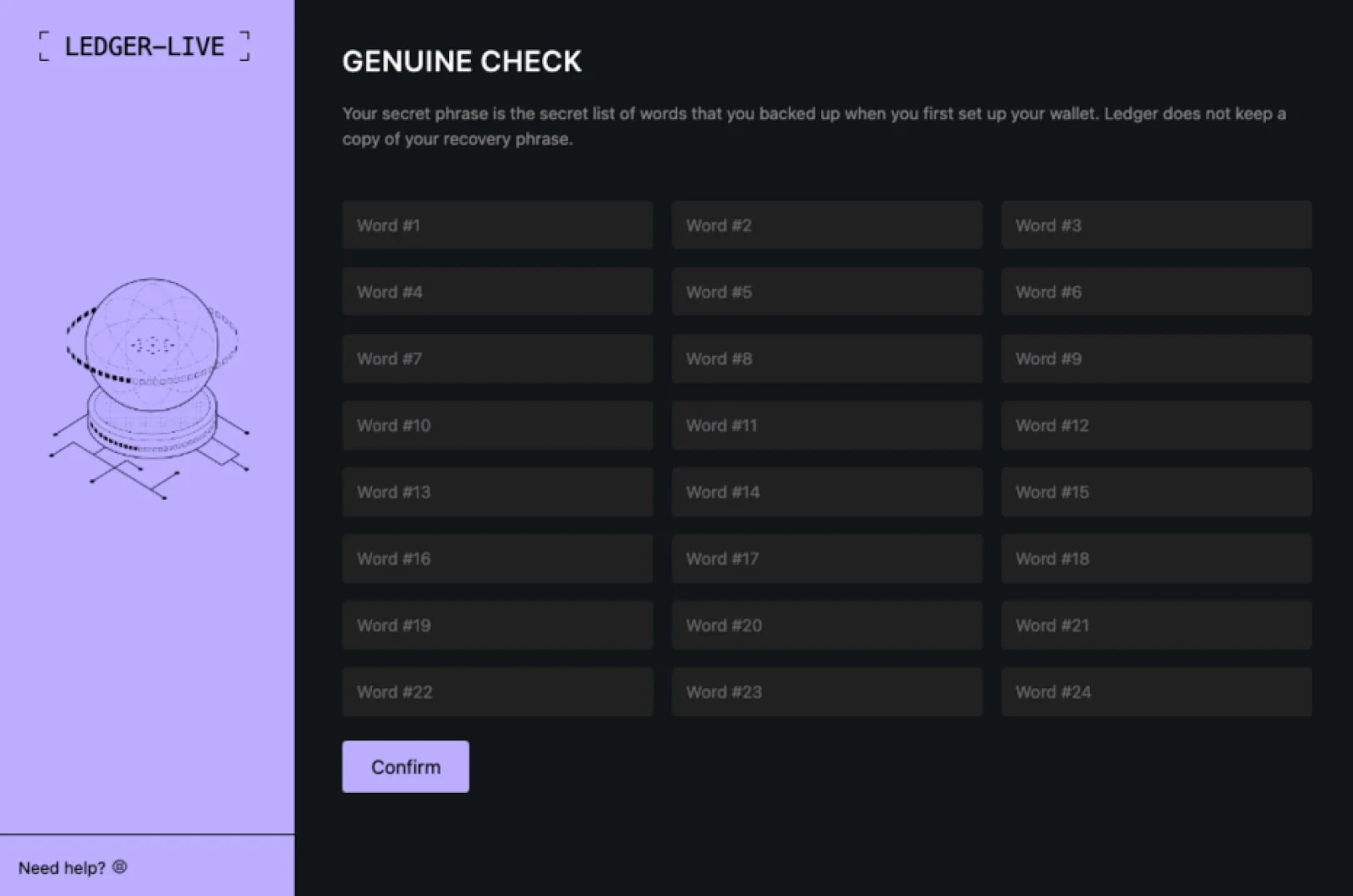Select the Word #14 text box

point(826,492)
